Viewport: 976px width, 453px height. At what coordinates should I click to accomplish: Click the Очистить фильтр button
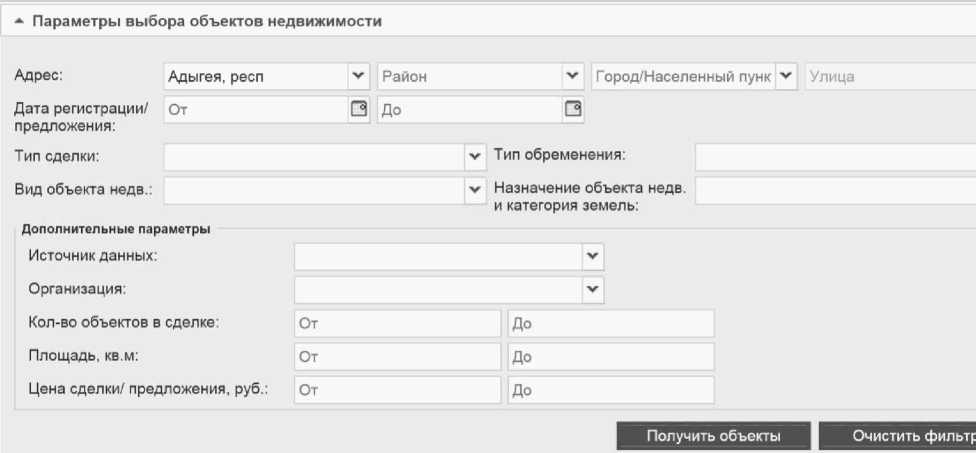coord(898,436)
